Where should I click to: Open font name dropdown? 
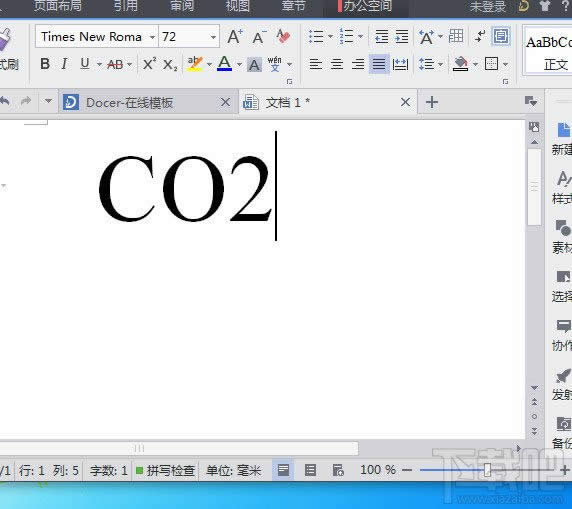[x=152, y=37]
